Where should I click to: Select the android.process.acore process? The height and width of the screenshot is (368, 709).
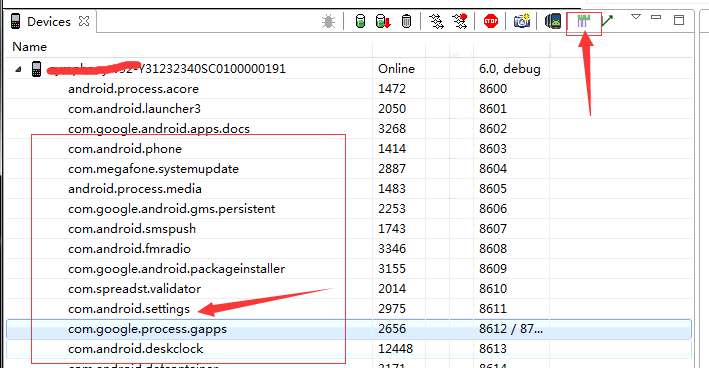click(133, 89)
